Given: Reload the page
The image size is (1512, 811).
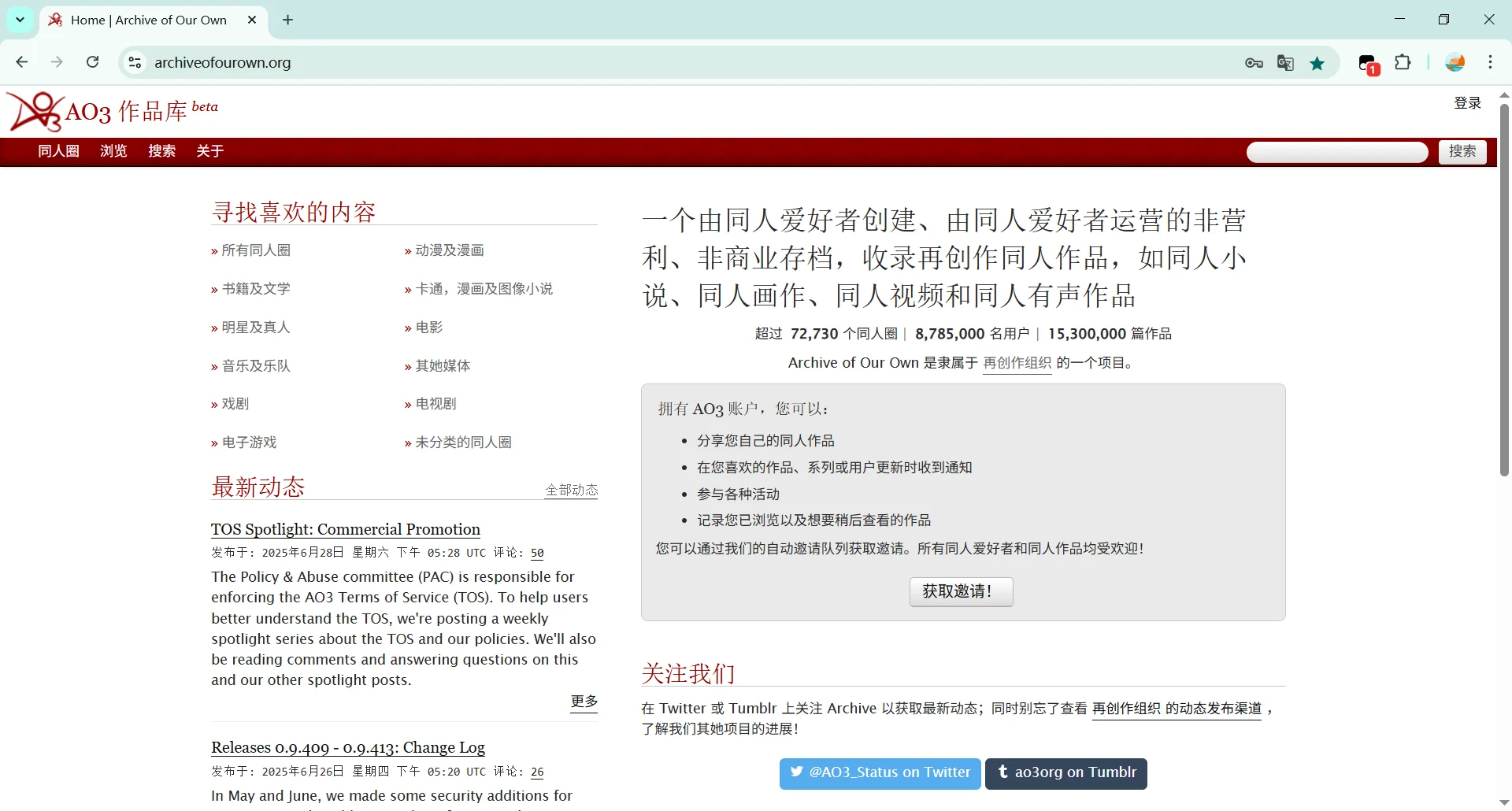Looking at the screenshot, I should click(x=92, y=62).
